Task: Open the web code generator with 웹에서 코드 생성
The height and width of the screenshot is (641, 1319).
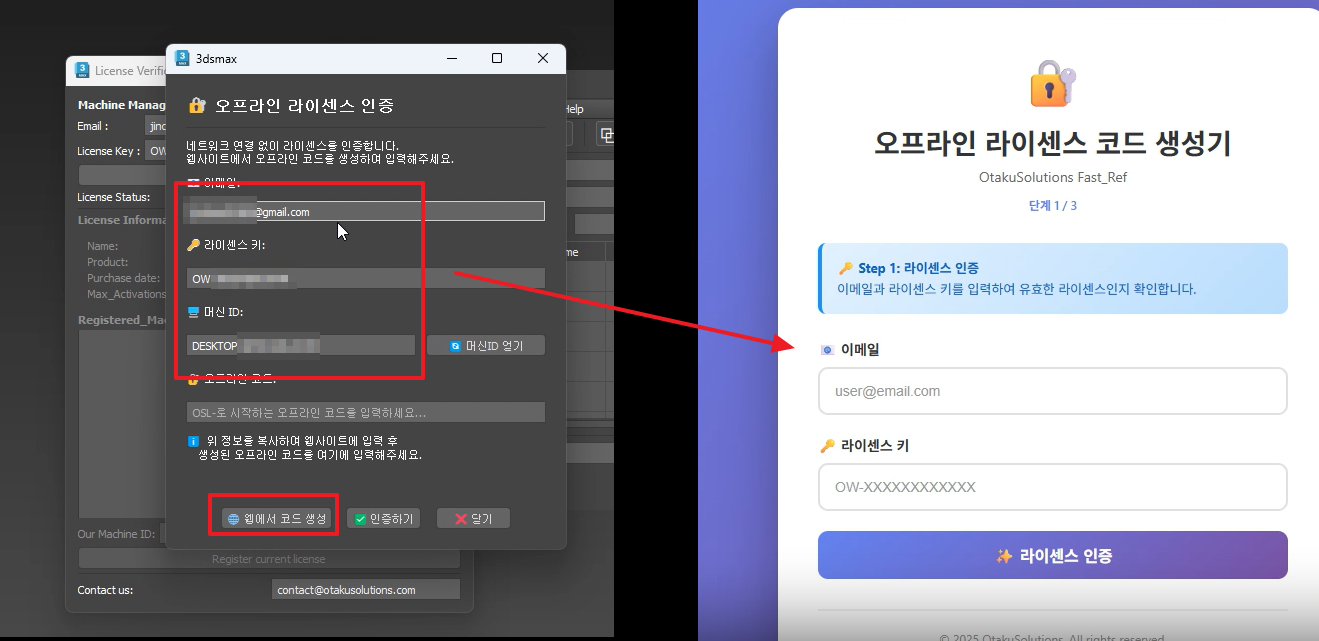Action: point(277,519)
